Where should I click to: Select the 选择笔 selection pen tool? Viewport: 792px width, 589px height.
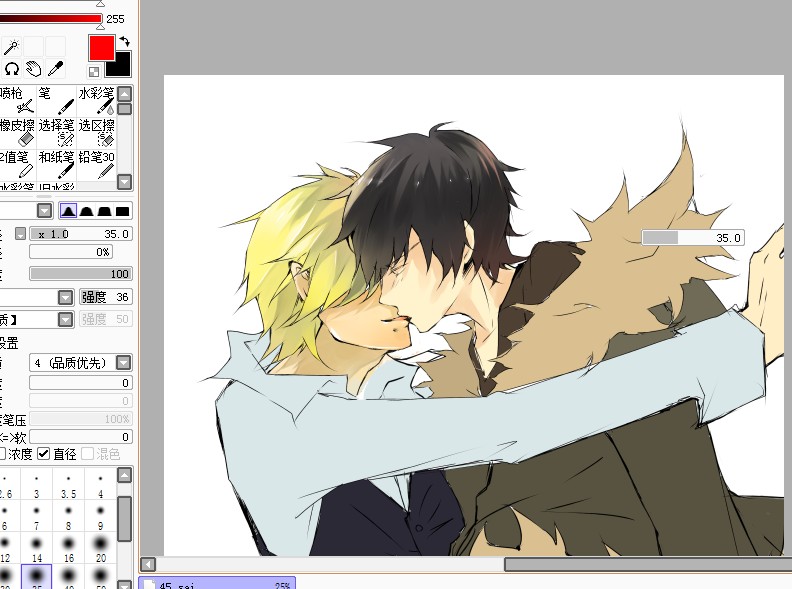[x=56, y=132]
